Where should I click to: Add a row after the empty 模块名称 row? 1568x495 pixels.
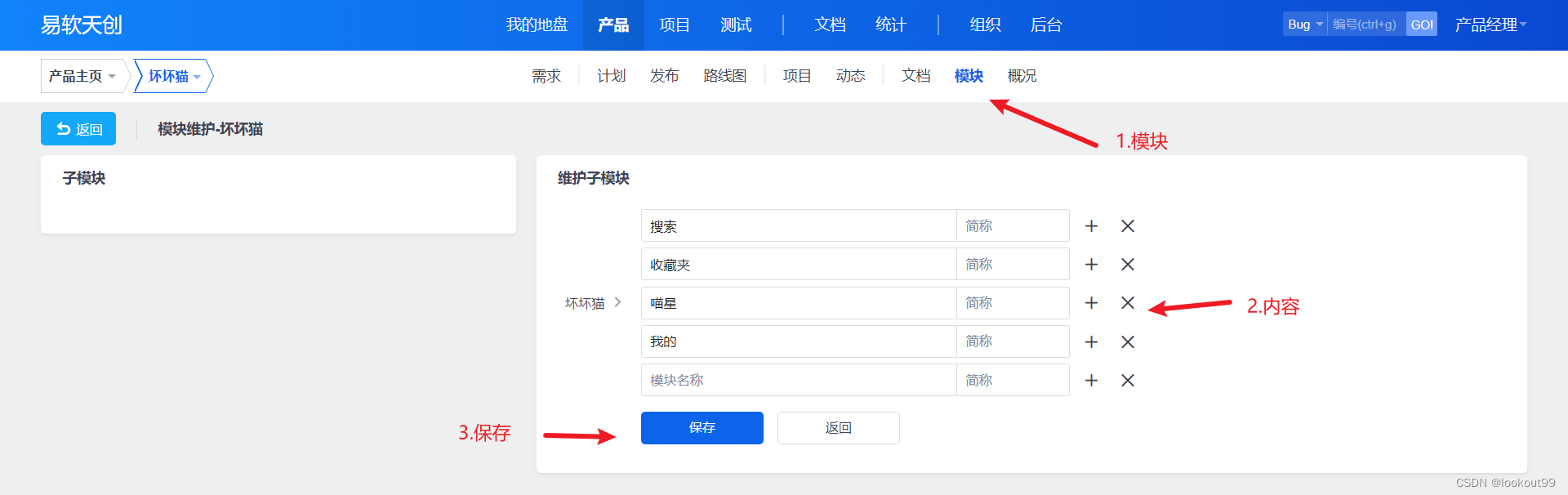pyautogui.click(x=1091, y=380)
